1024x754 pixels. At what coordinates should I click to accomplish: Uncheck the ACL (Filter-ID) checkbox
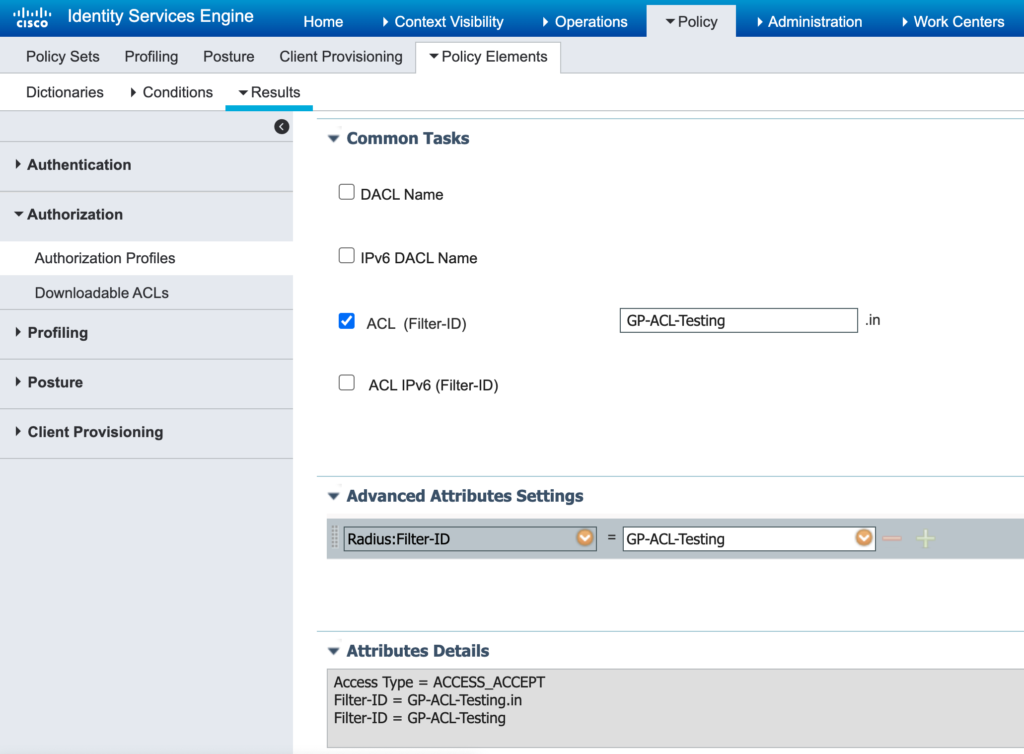tap(347, 322)
